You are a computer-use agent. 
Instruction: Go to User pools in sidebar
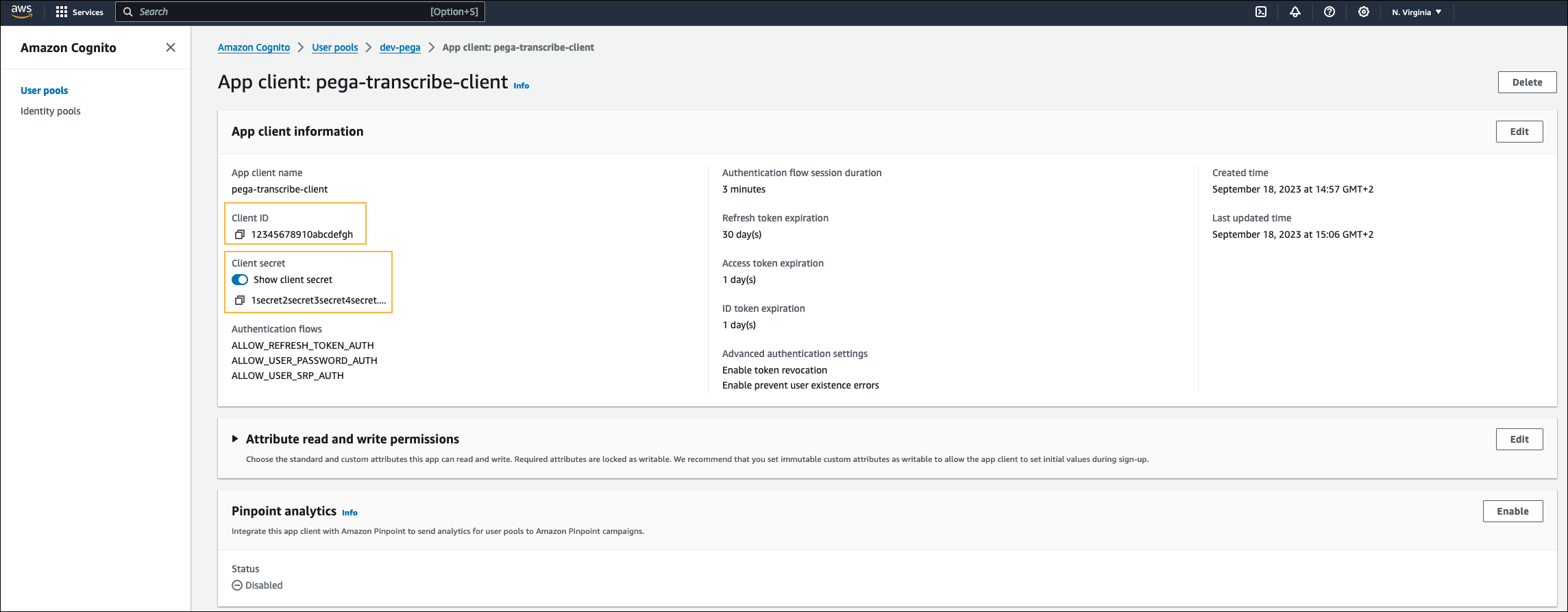45,90
